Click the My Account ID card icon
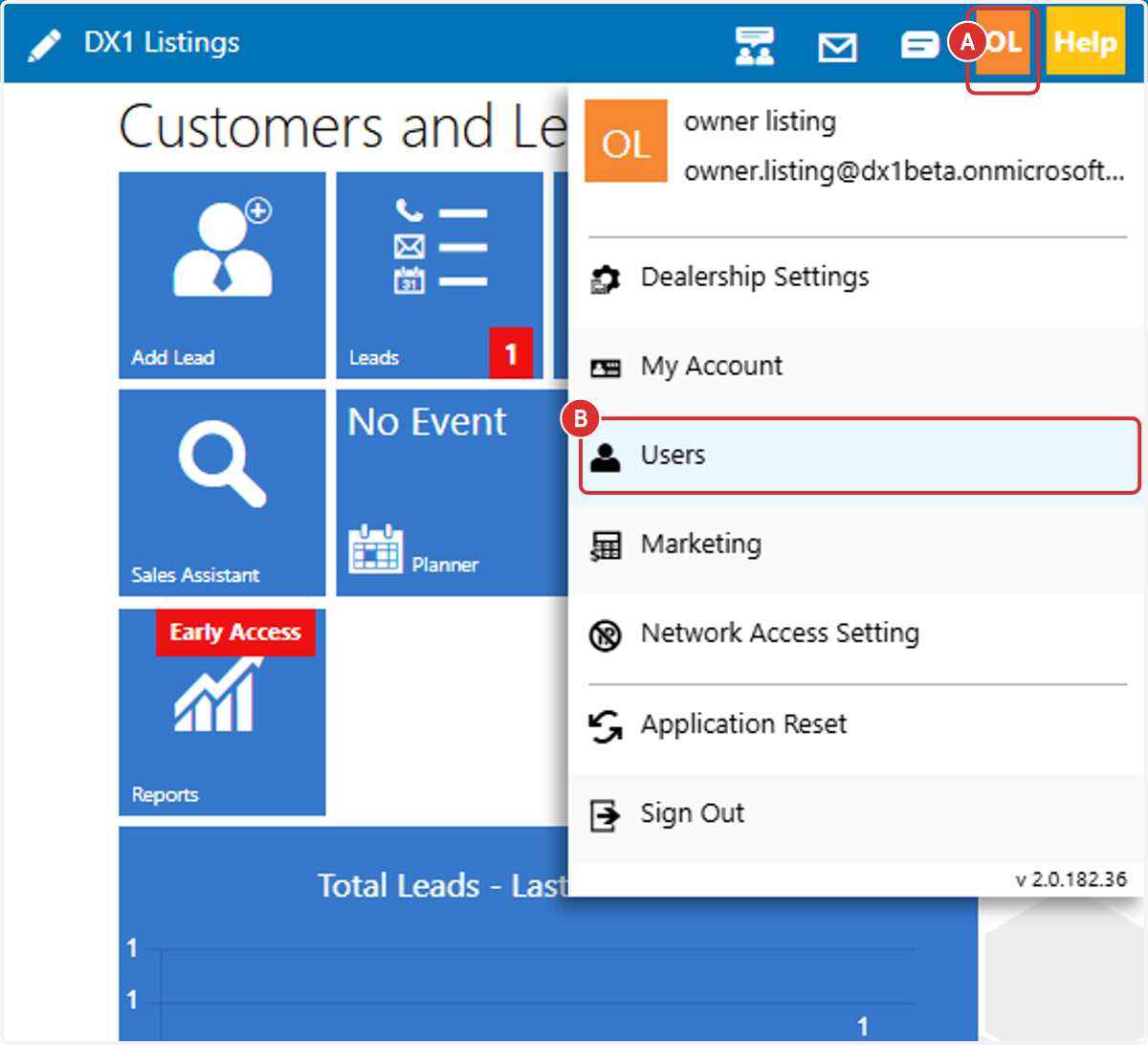The width and height of the screenshot is (1148, 1045). [605, 367]
